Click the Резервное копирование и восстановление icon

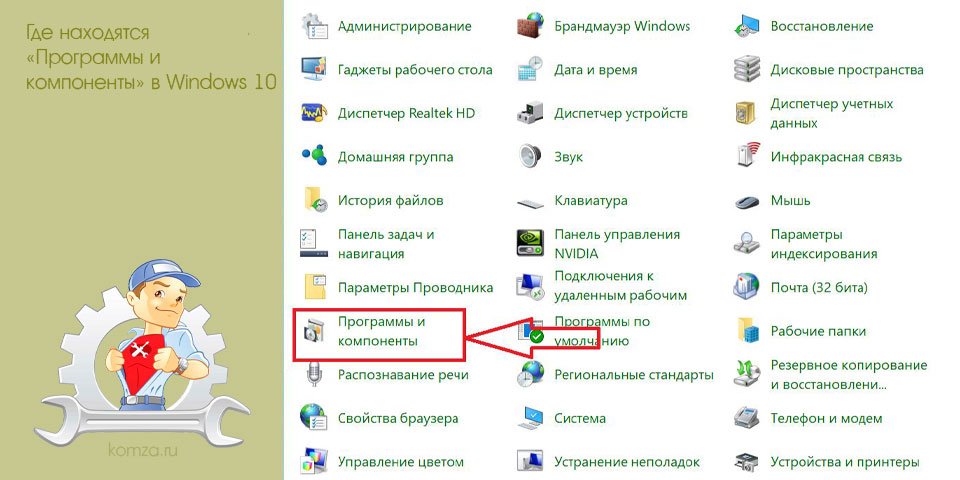tap(746, 375)
